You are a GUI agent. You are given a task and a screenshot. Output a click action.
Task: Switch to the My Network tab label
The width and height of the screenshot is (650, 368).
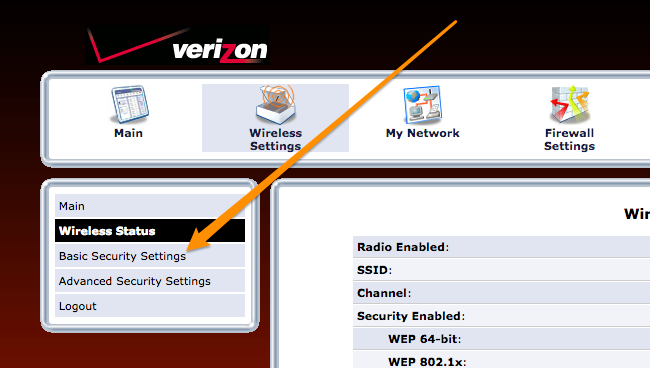pos(422,133)
